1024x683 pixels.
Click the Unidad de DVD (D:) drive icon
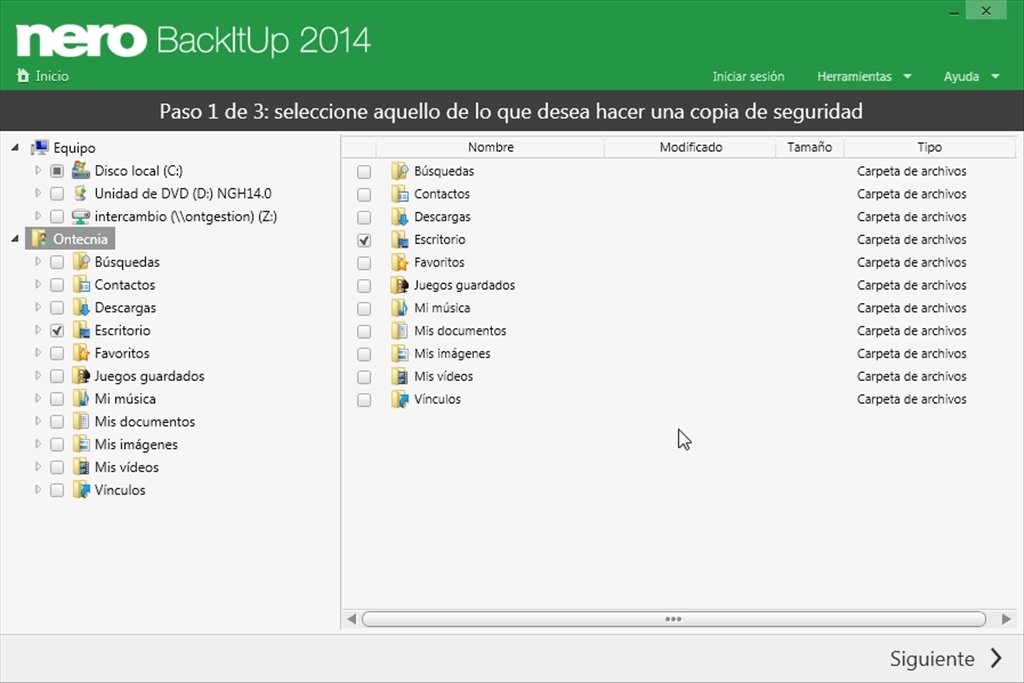coord(81,194)
